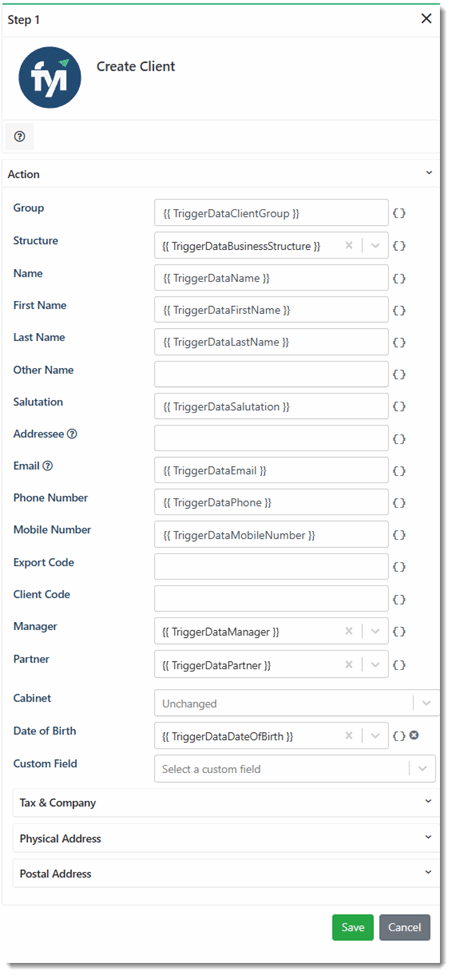Click the Group input field
This screenshot has height=976, width=452.
[271, 213]
